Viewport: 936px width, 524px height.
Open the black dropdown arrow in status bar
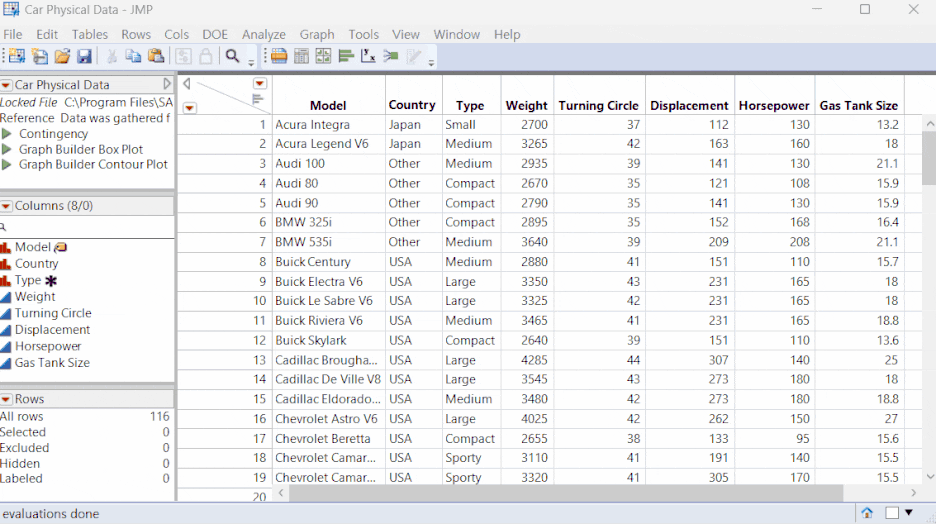(x=909, y=513)
